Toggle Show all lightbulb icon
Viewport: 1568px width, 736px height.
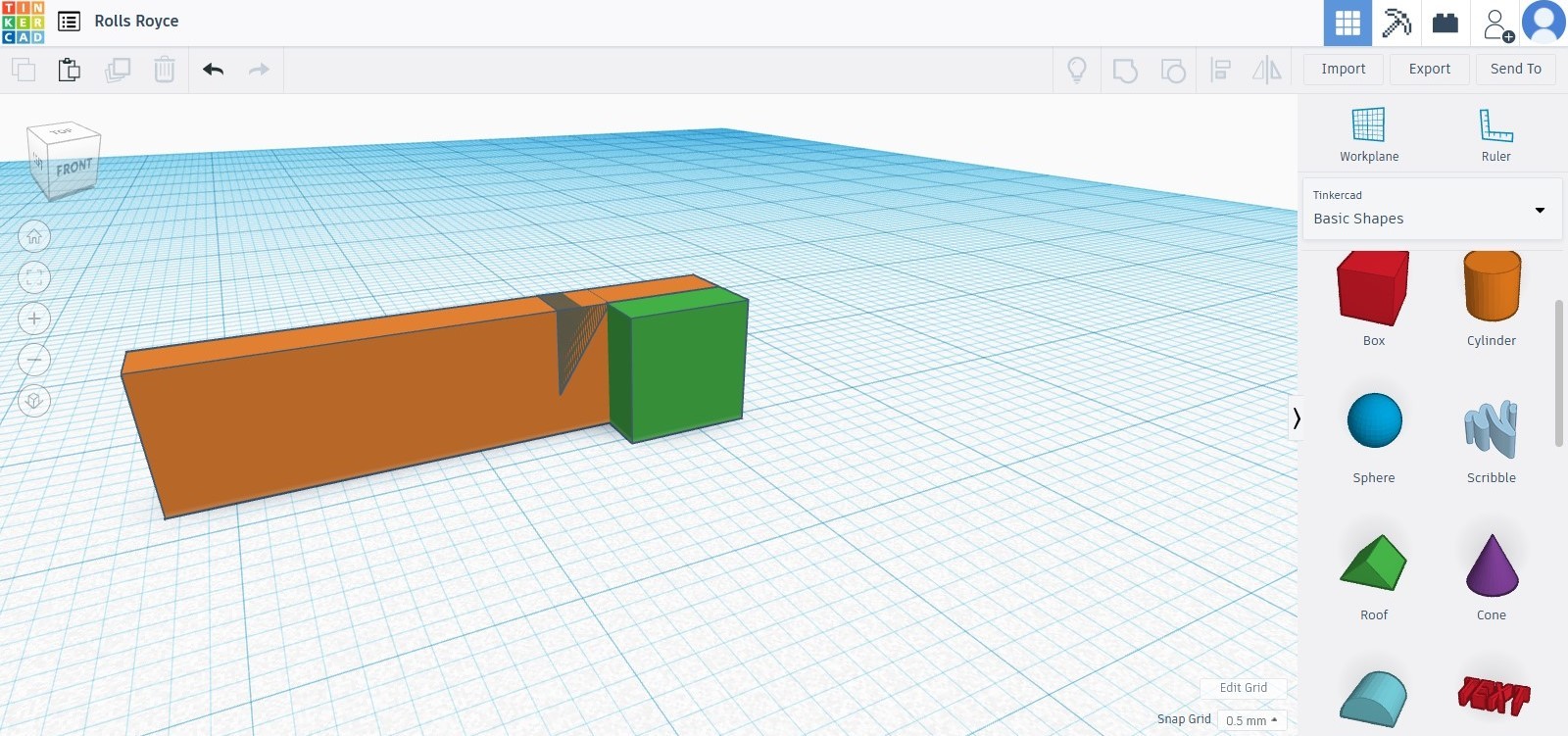[1077, 70]
